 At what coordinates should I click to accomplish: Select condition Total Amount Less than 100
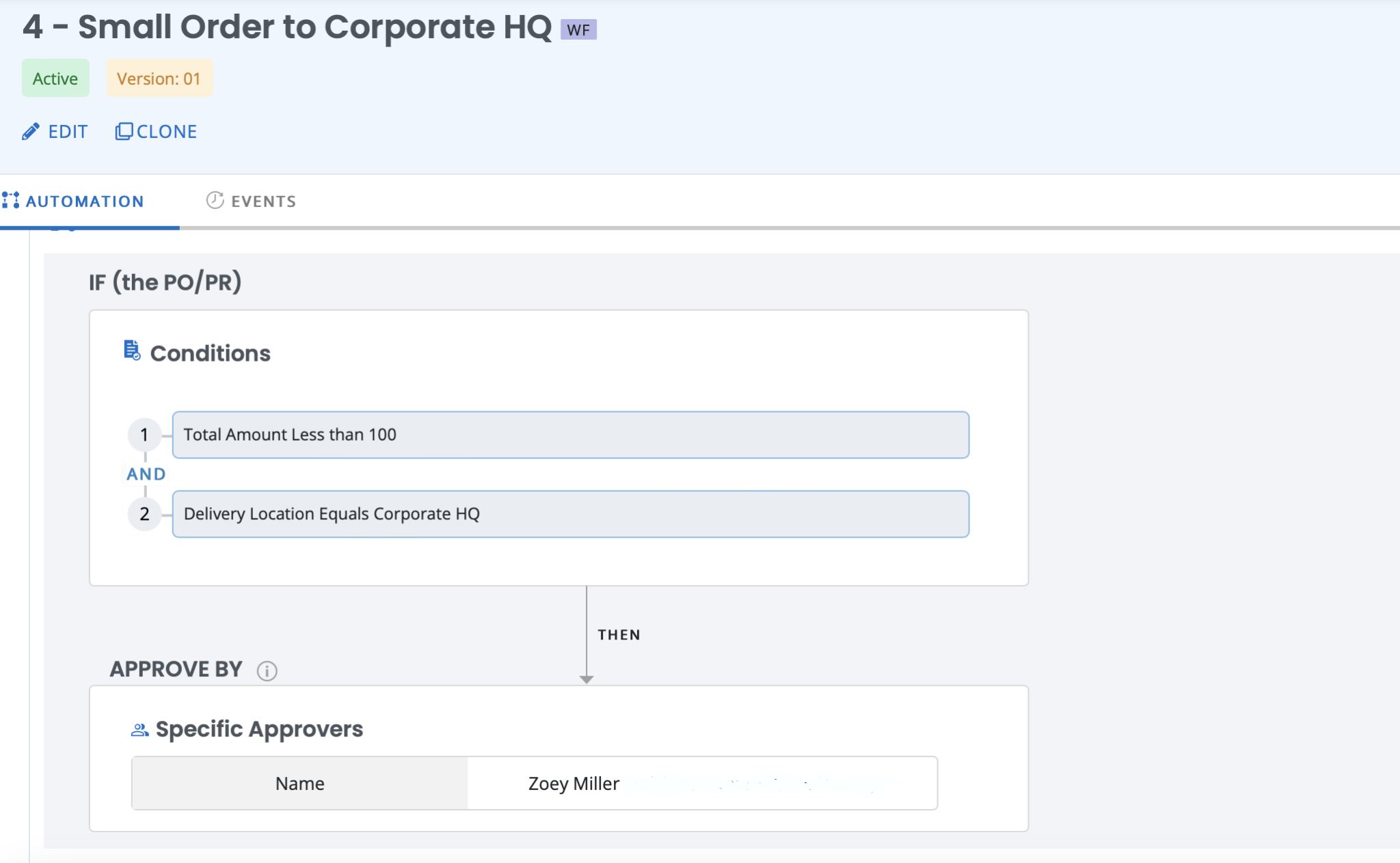click(x=571, y=435)
